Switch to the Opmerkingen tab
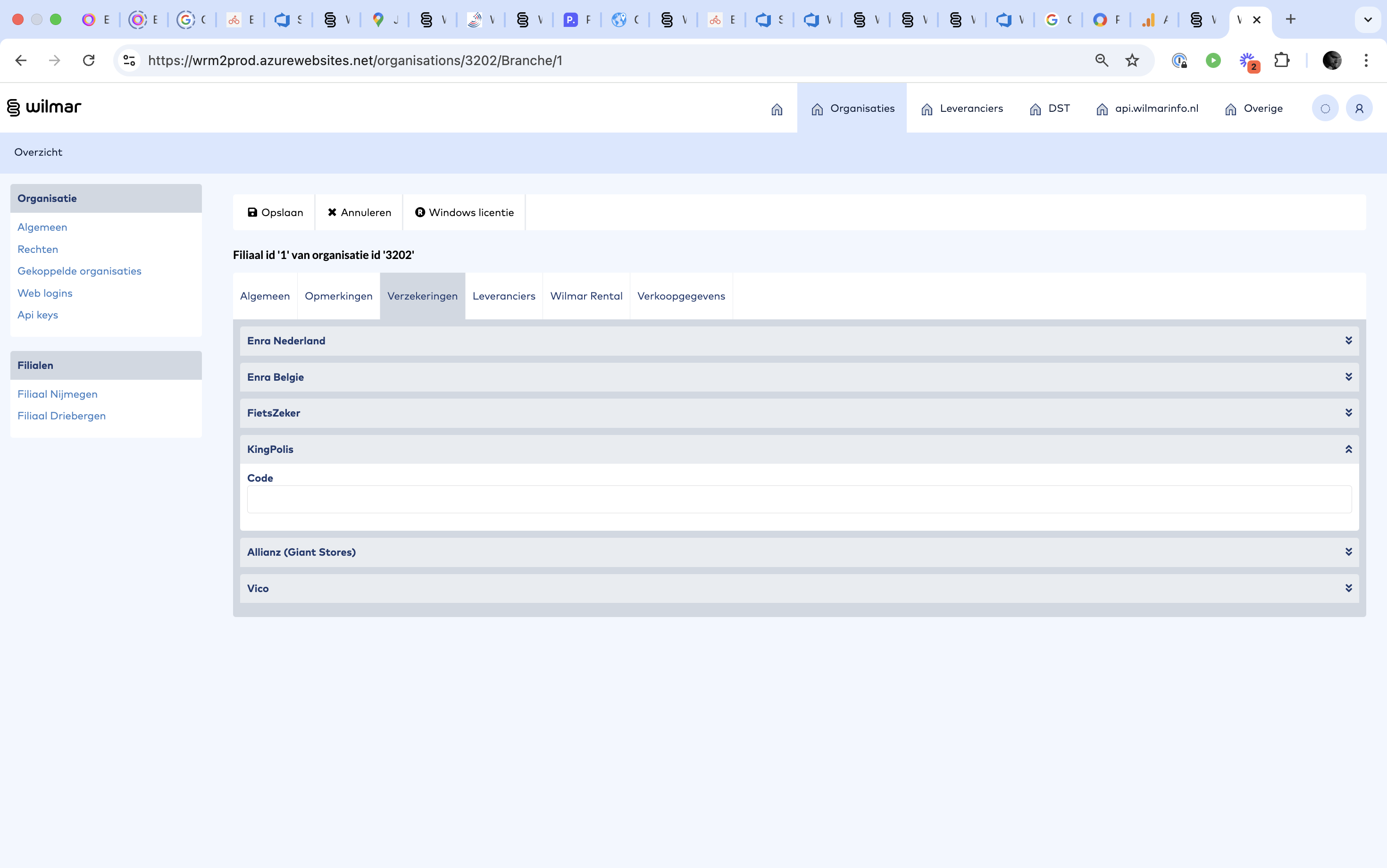Screen dimensions: 1387x868 click(x=339, y=296)
